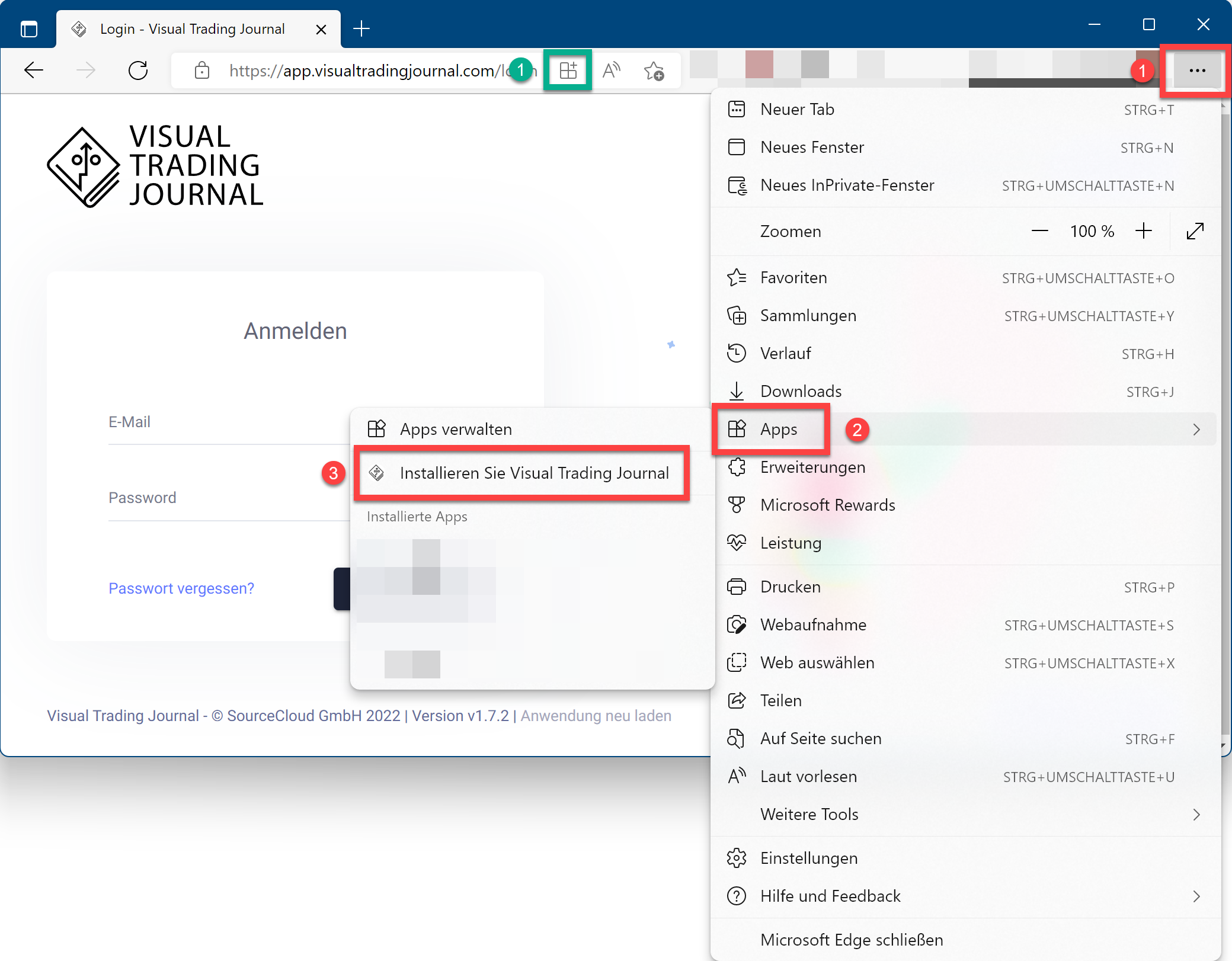Select the Apps menu entry
The width and height of the screenshot is (1232, 961).
pyautogui.click(x=965, y=430)
